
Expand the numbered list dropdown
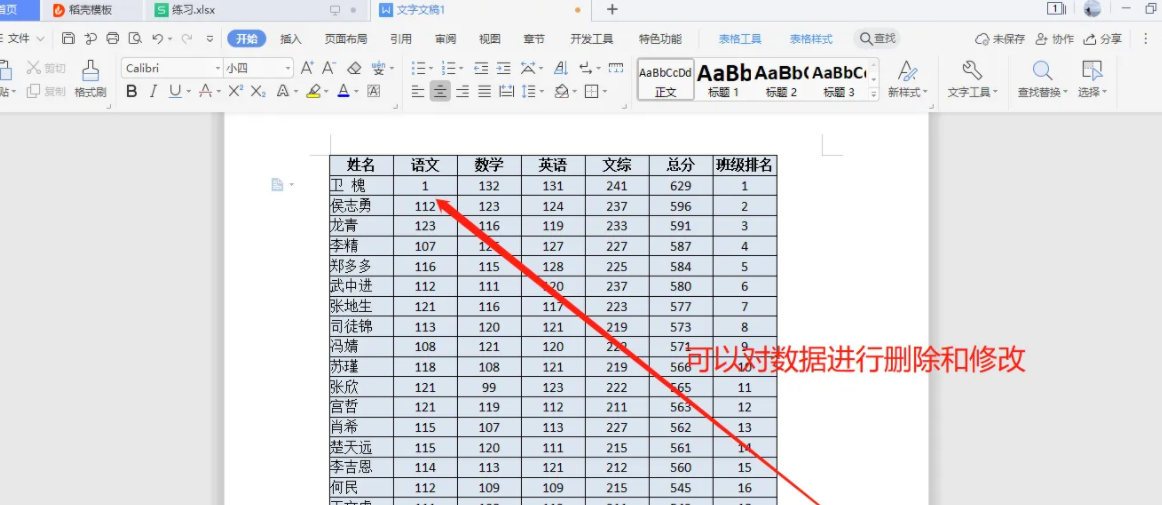click(461, 69)
